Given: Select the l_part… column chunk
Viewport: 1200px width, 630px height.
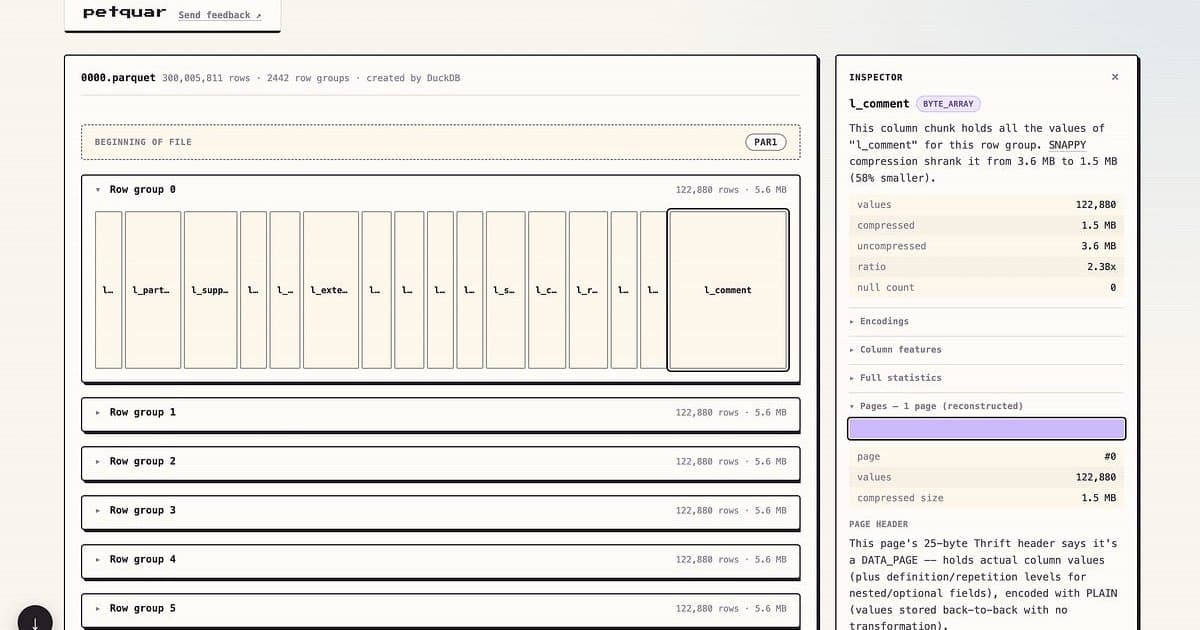Looking at the screenshot, I should click(x=153, y=290).
